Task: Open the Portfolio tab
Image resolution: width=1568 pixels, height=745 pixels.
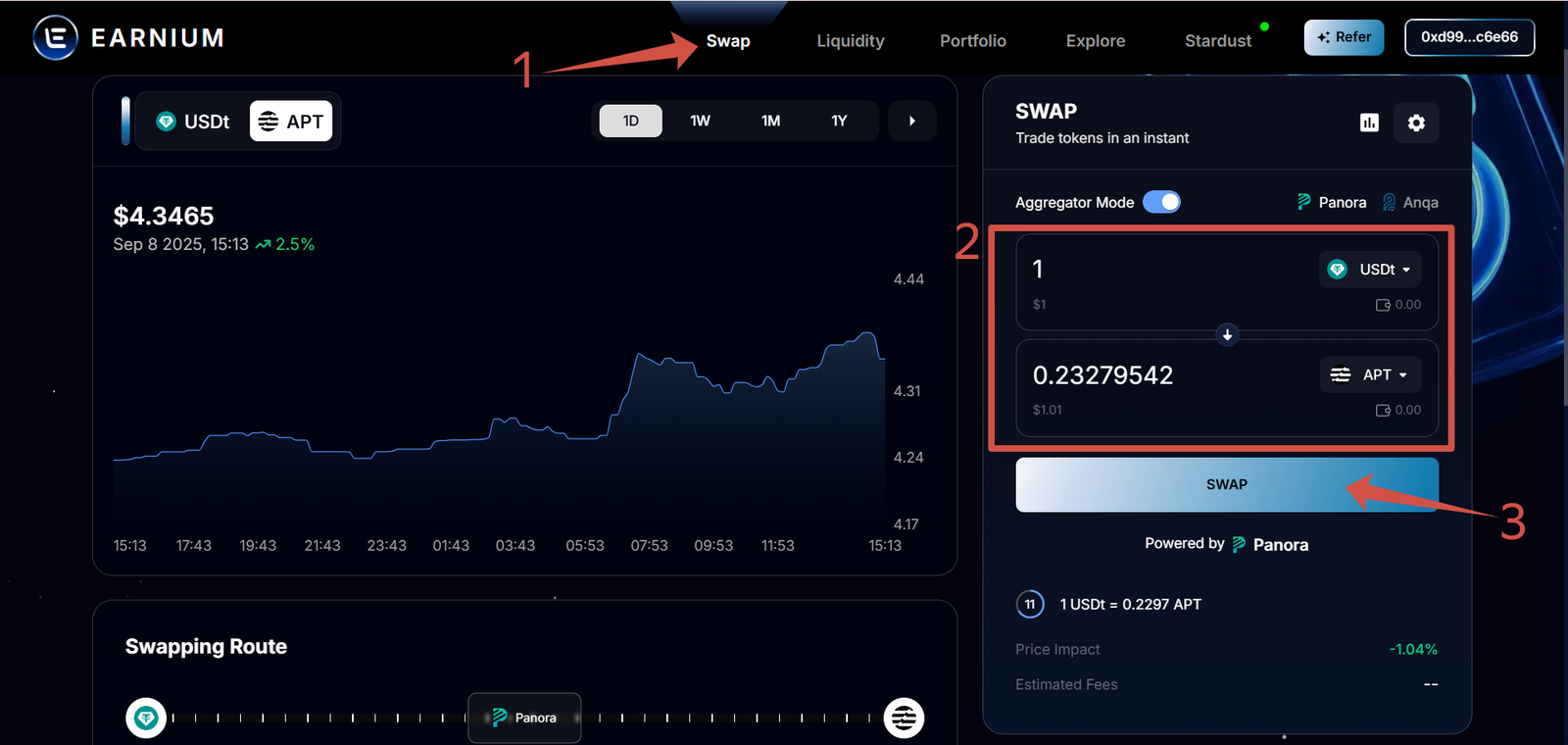Action: tap(972, 41)
